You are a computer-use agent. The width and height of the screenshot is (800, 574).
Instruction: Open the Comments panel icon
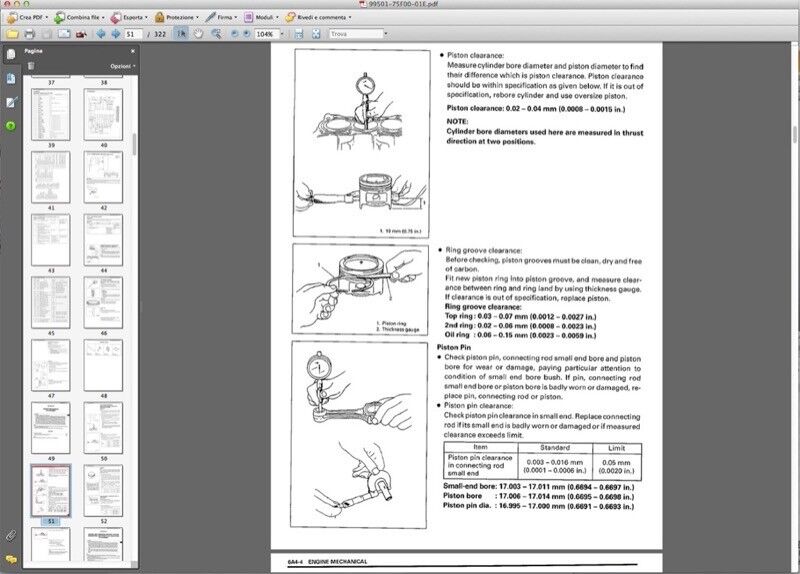11,559
